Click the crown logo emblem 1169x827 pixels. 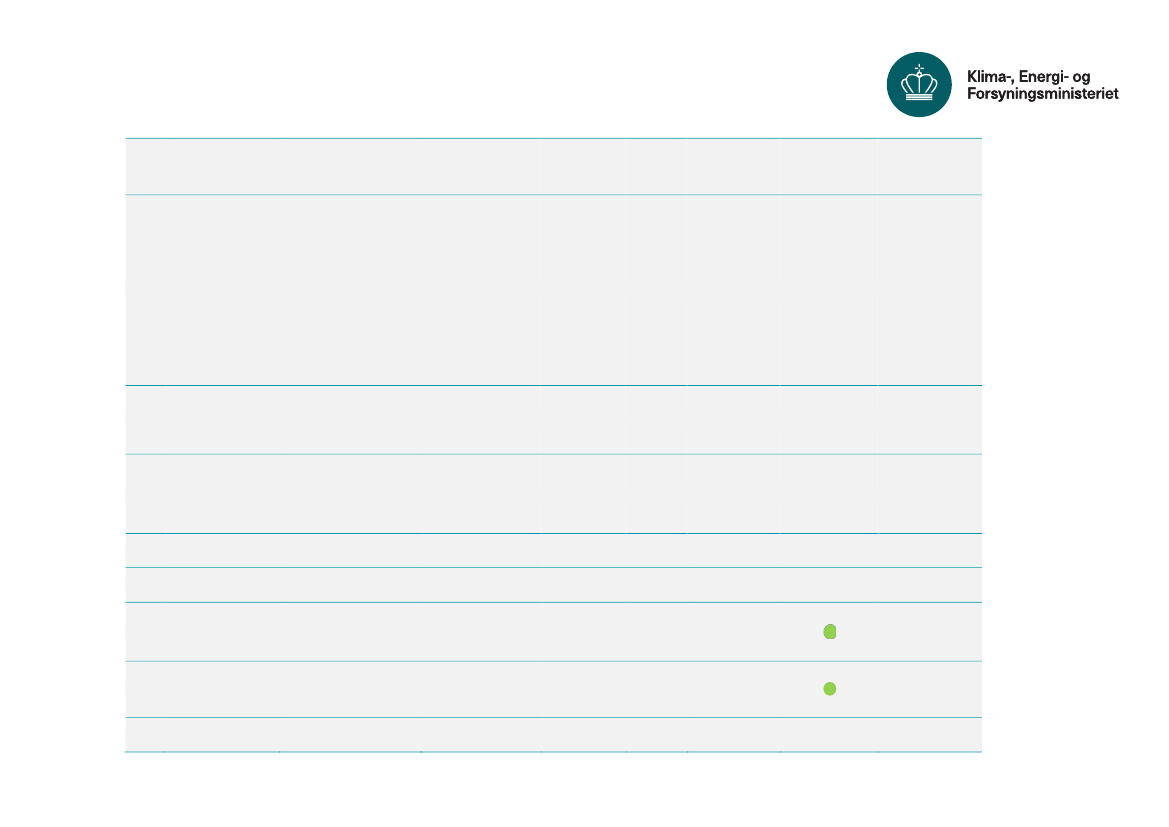918,84
